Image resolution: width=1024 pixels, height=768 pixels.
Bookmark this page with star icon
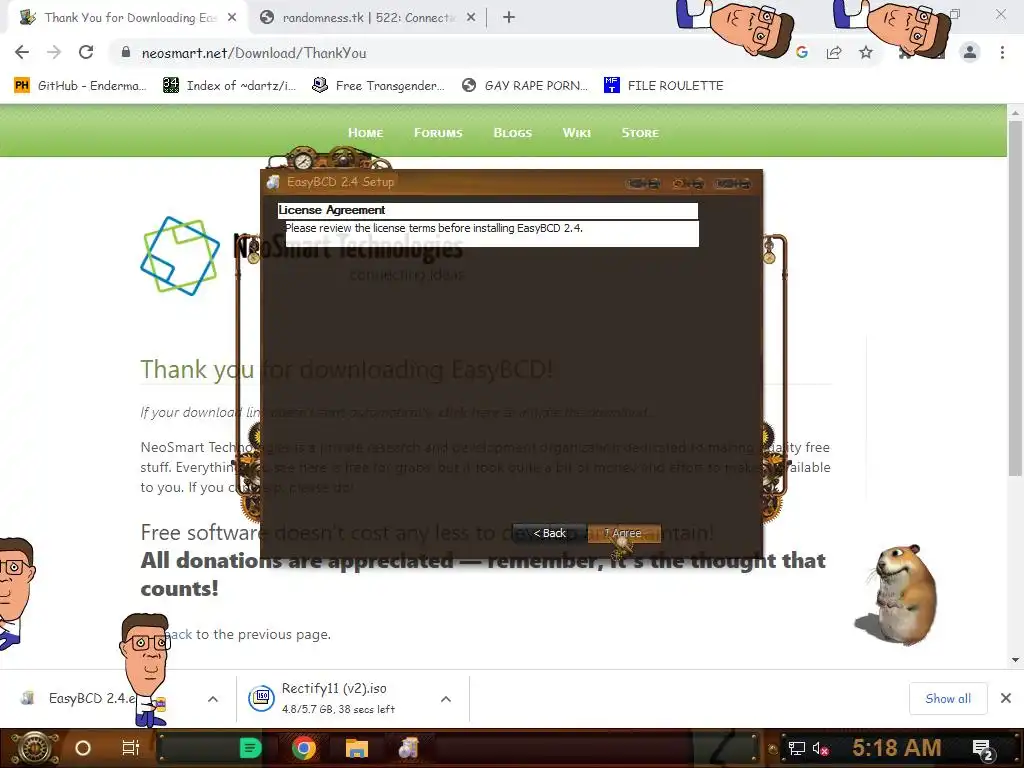pyautogui.click(x=866, y=53)
